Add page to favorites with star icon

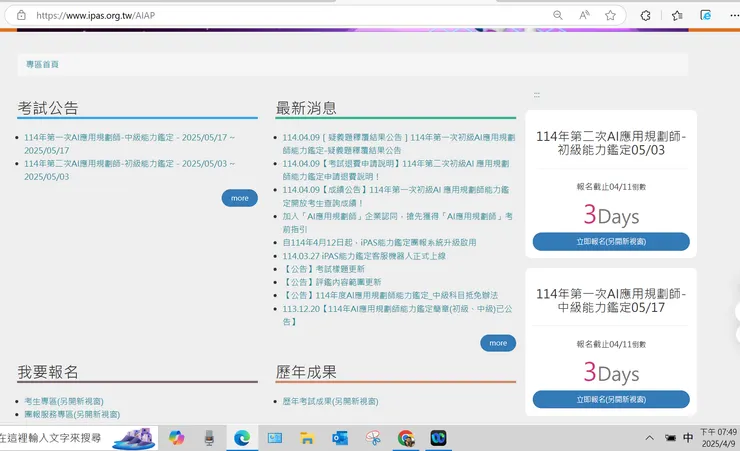click(610, 15)
